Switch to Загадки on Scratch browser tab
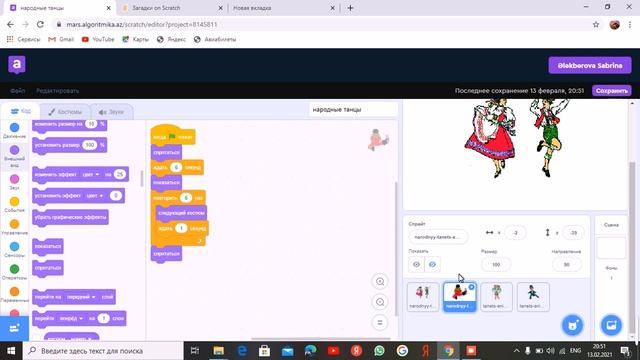The height and width of the screenshot is (360, 640). point(171,8)
